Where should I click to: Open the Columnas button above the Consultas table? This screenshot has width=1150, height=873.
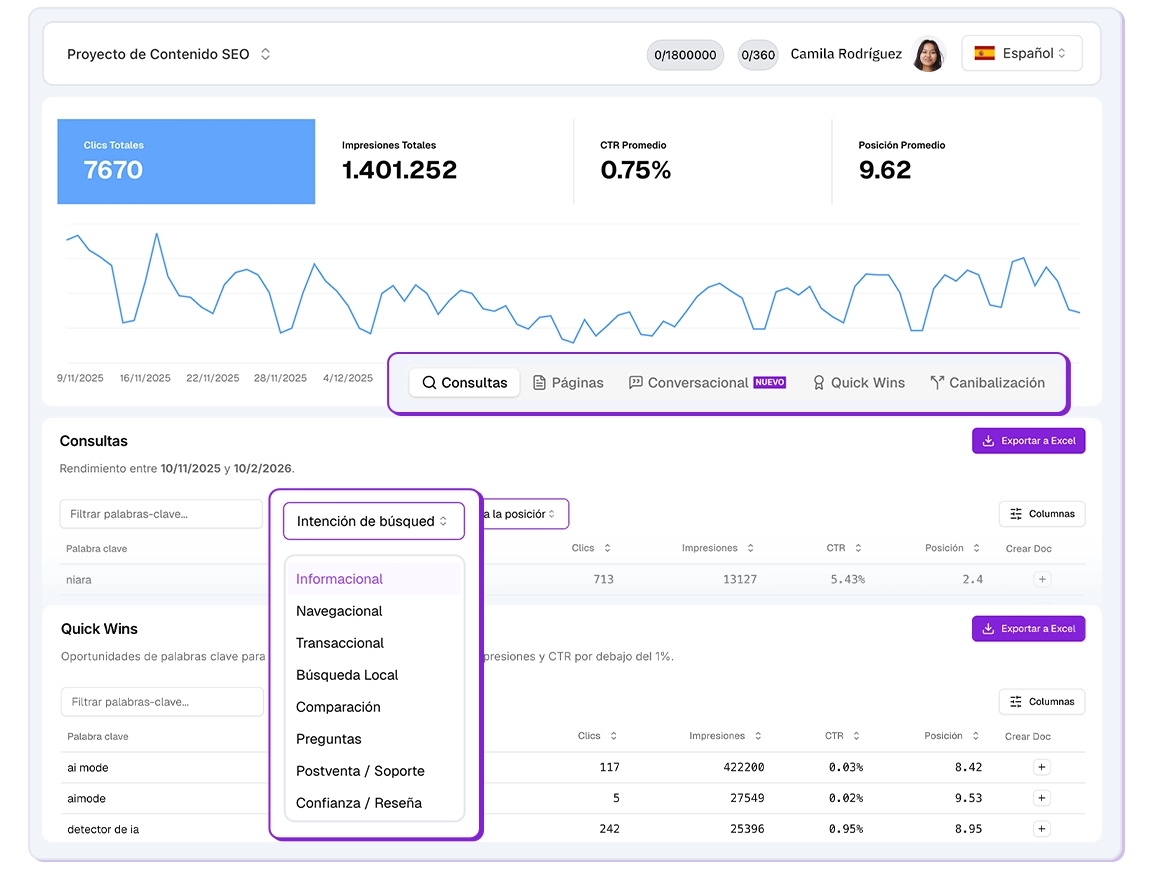(x=1041, y=513)
